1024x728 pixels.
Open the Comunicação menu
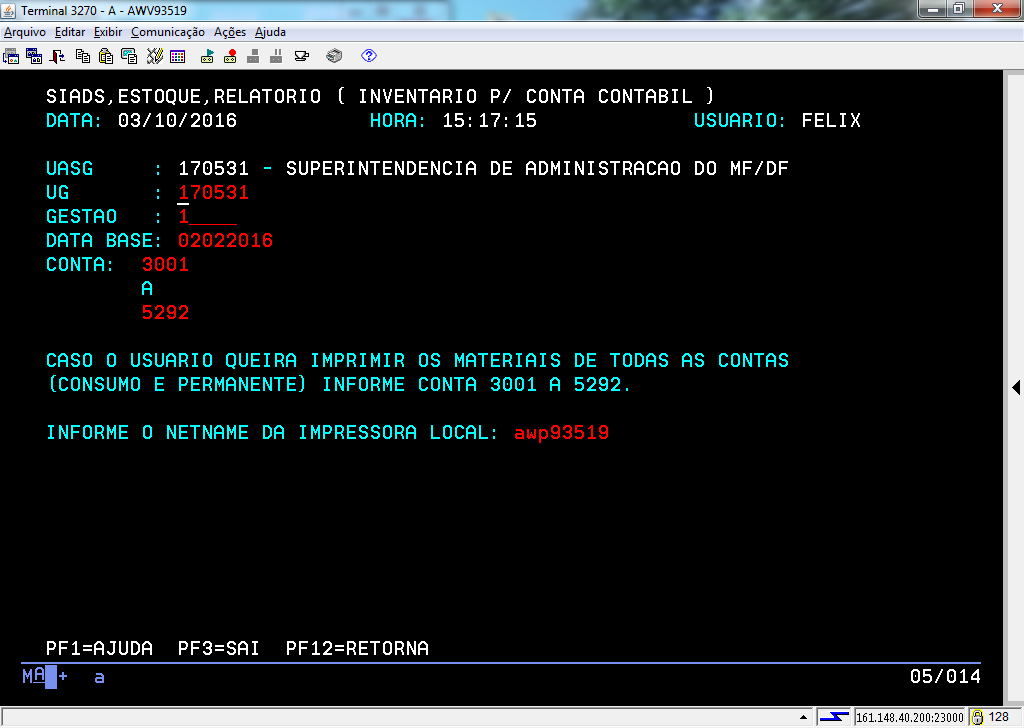click(x=168, y=32)
